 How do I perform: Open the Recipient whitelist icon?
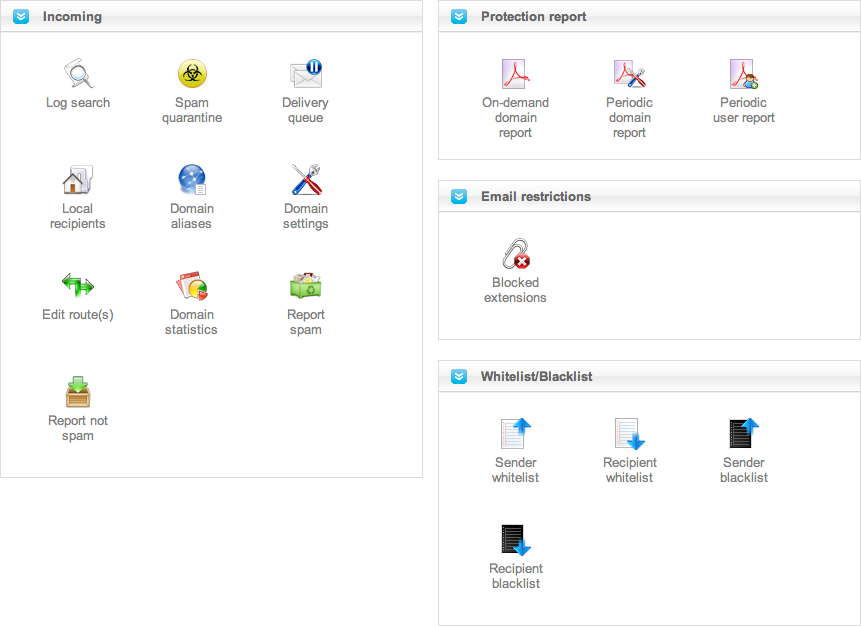[629, 433]
